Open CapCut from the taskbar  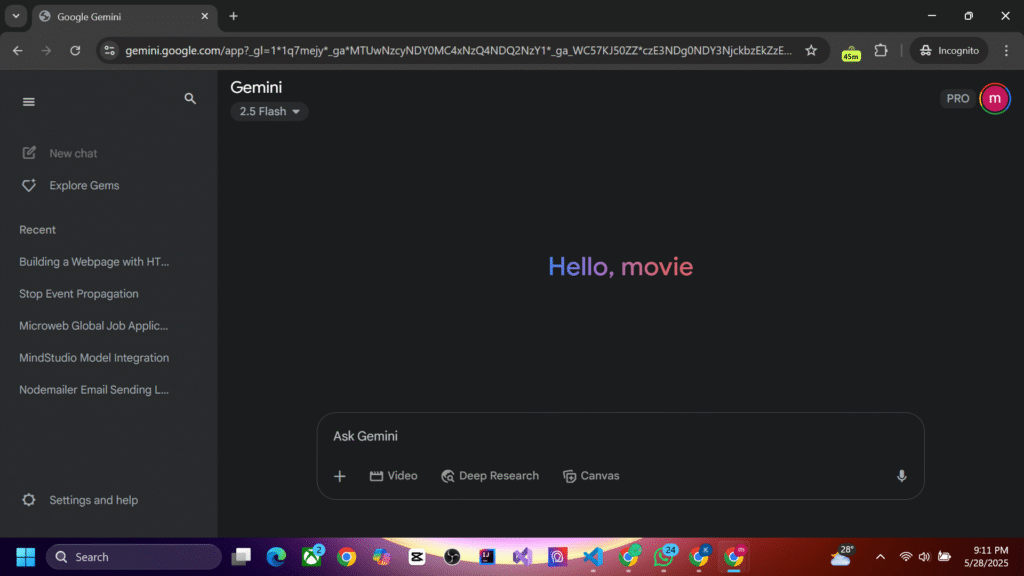[417, 557]
